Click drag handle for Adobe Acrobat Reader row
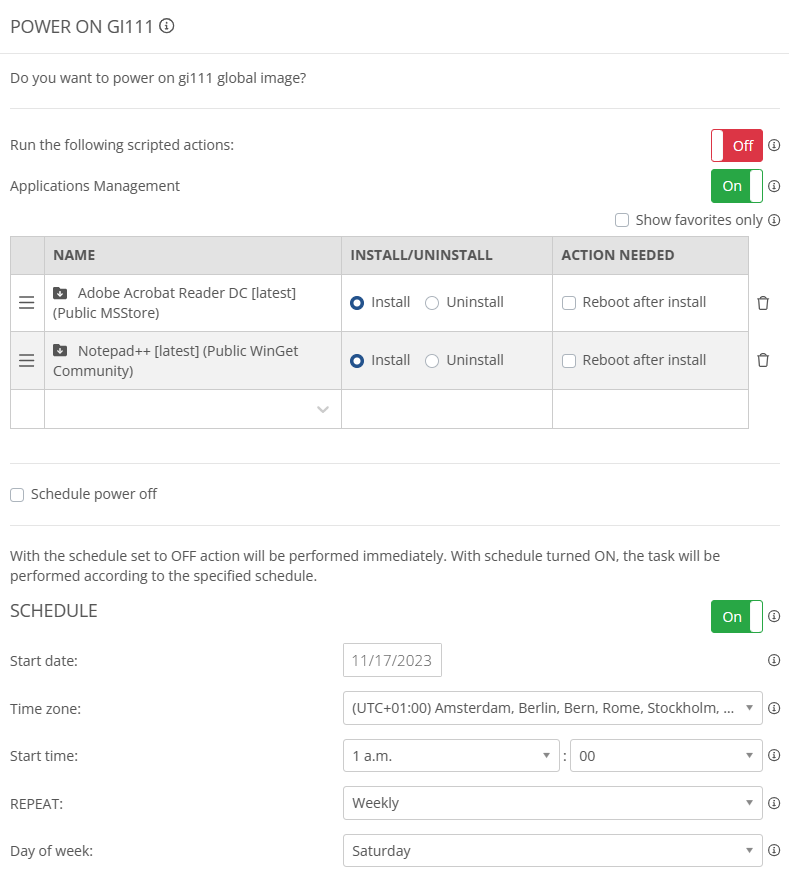This screenshot has height=880, width=789. (x=27, y=303)
